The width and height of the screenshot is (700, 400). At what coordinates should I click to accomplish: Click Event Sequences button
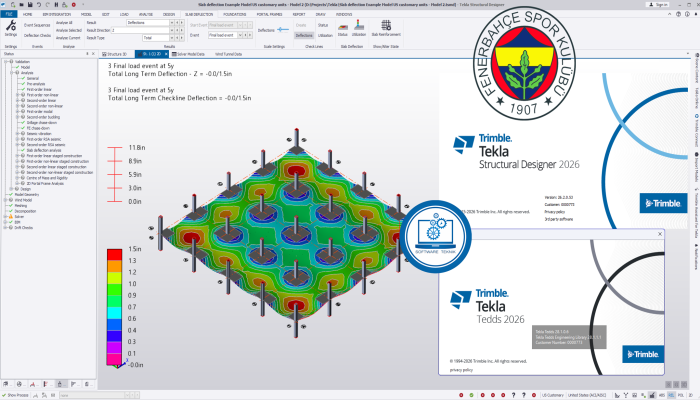coord(37,25)
